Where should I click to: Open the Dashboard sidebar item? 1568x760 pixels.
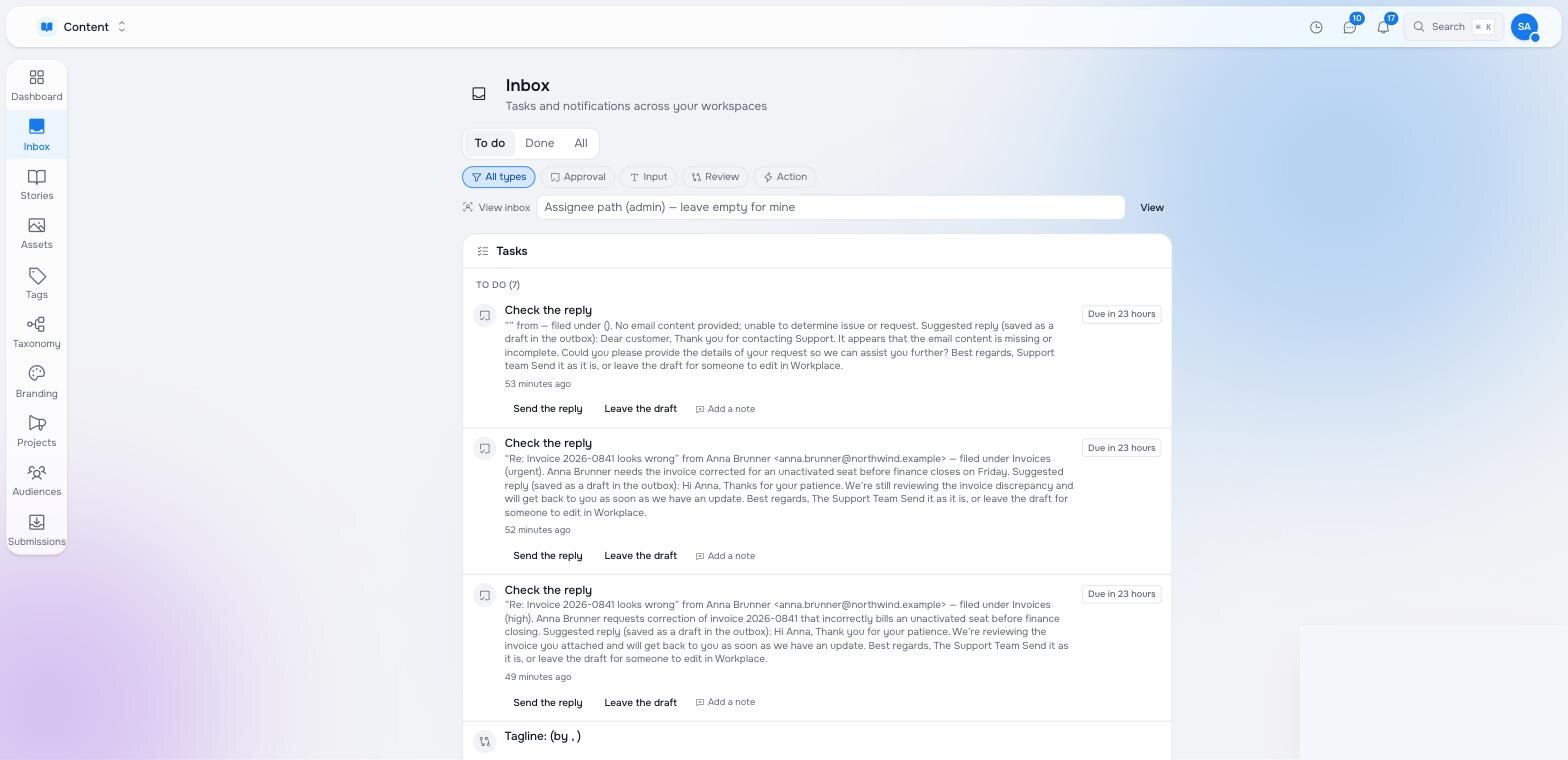pyautogui.click(x=37, y=86)
